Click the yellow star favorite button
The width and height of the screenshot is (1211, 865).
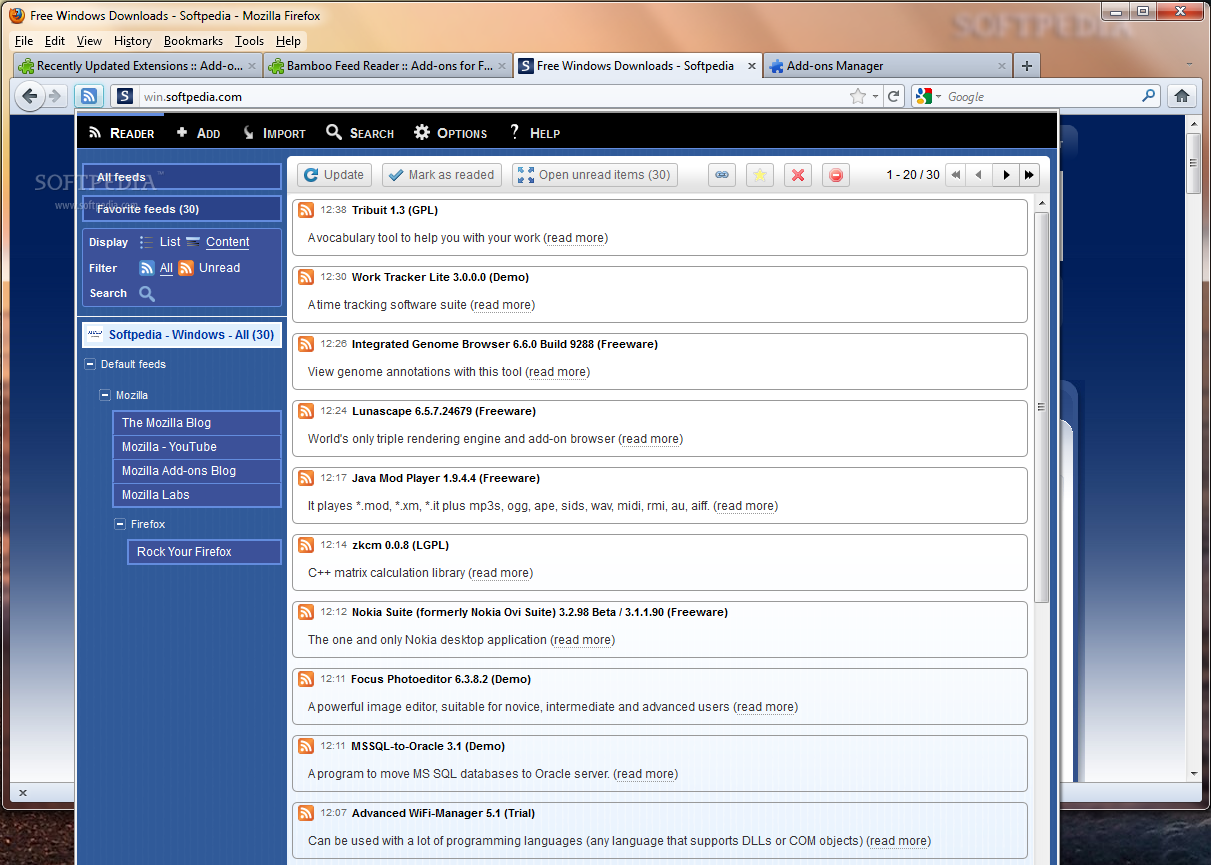(x=759, y=175)
